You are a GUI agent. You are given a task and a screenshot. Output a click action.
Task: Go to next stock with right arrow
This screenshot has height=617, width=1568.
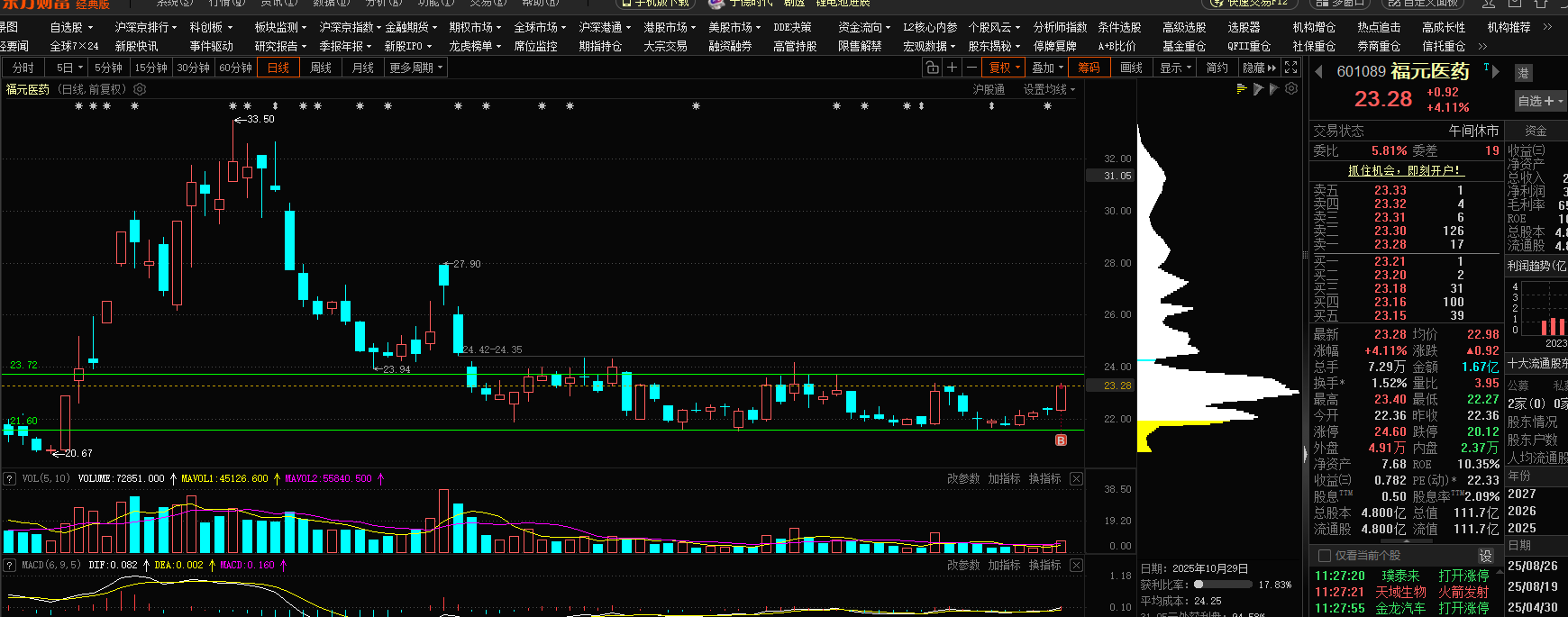pos(1496,72)
